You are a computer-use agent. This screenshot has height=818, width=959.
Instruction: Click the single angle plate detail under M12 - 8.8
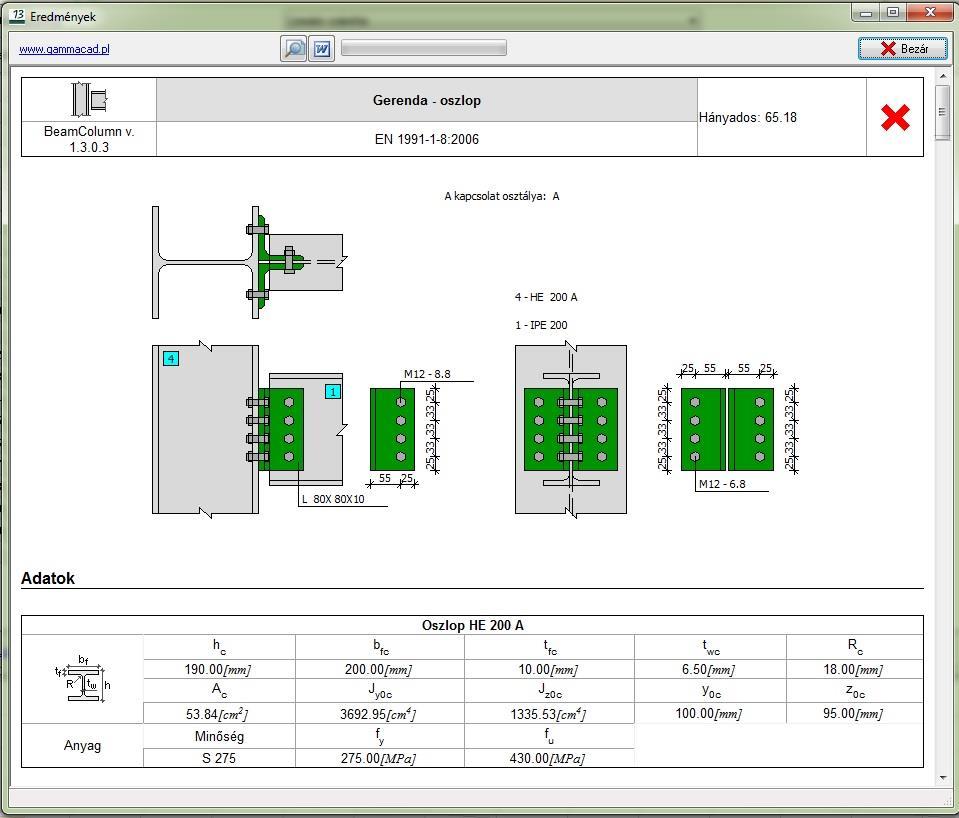[x=393, y=429]
